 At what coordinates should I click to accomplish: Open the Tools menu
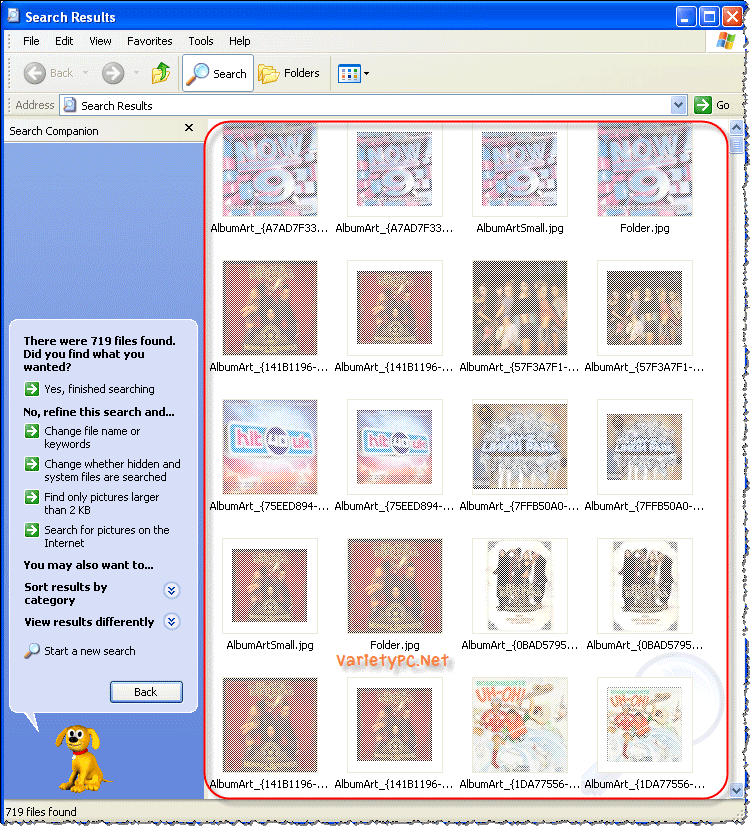(x=201, y=41)
